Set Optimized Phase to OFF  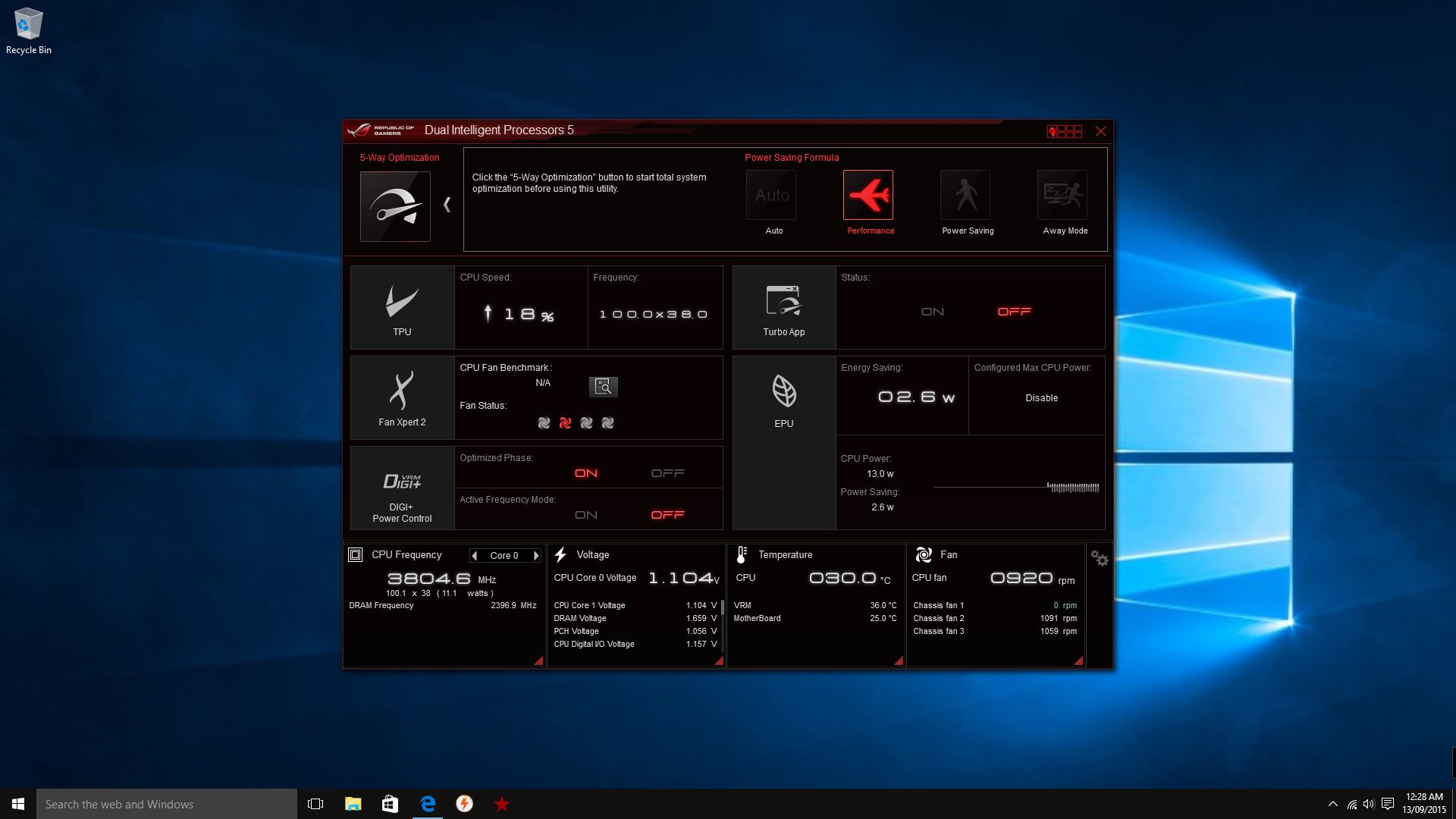pyautogui.click(x=668, y=473)
